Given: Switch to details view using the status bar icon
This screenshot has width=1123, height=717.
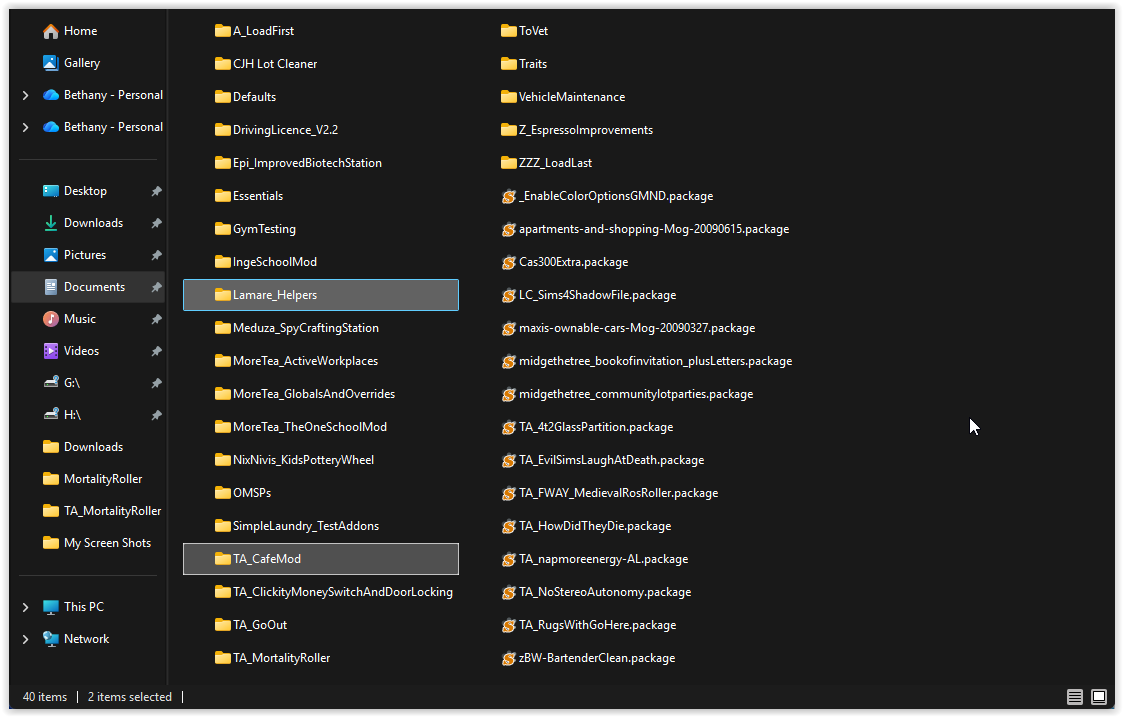Looking at the screenshot, I should click(x=1074, y=696).
